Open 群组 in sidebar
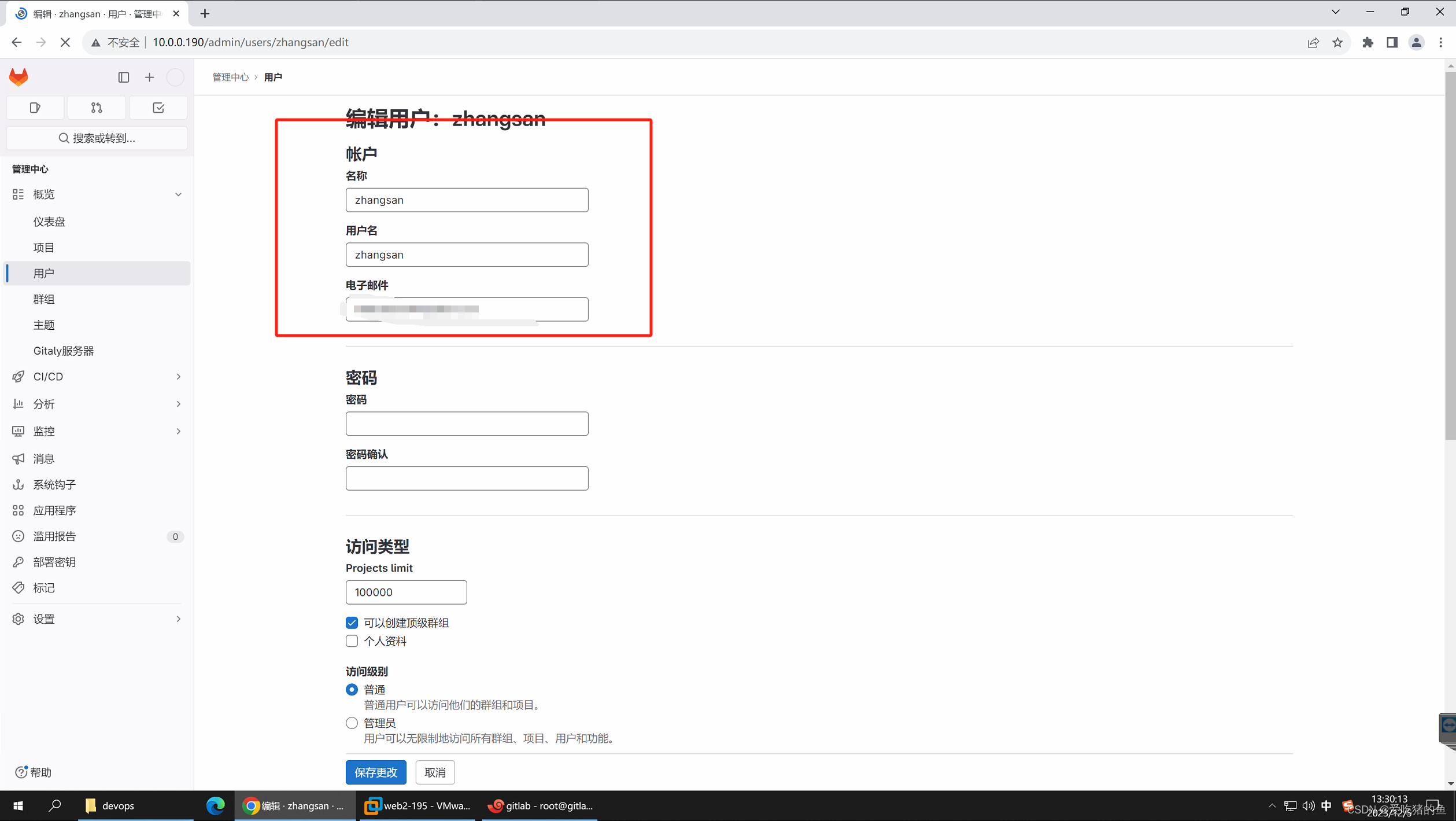Viewport: 1456px width, 821px height. (x=97, y=299)
